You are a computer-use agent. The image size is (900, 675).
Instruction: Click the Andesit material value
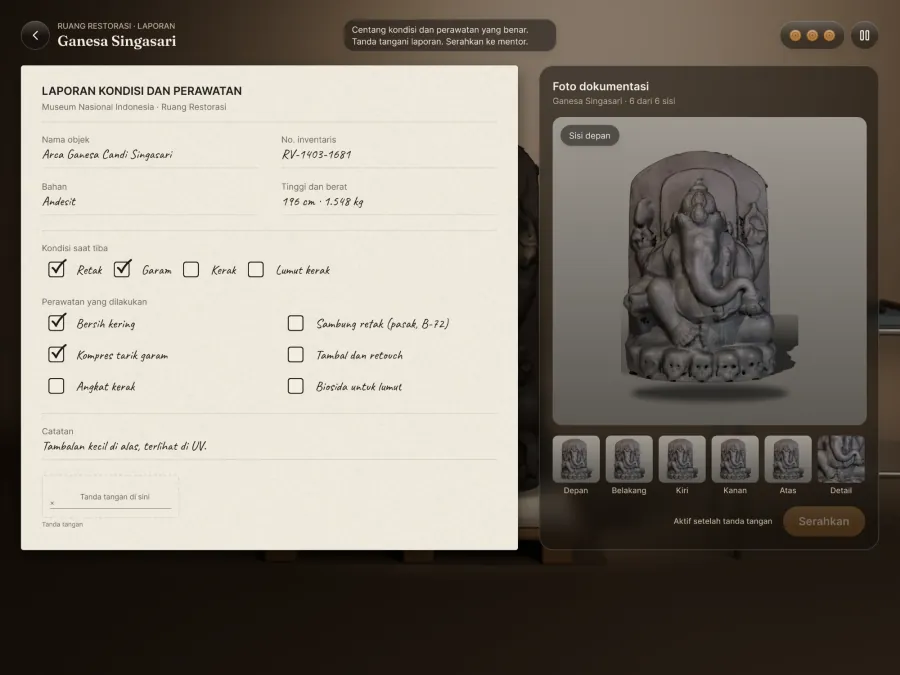(59, 201)
